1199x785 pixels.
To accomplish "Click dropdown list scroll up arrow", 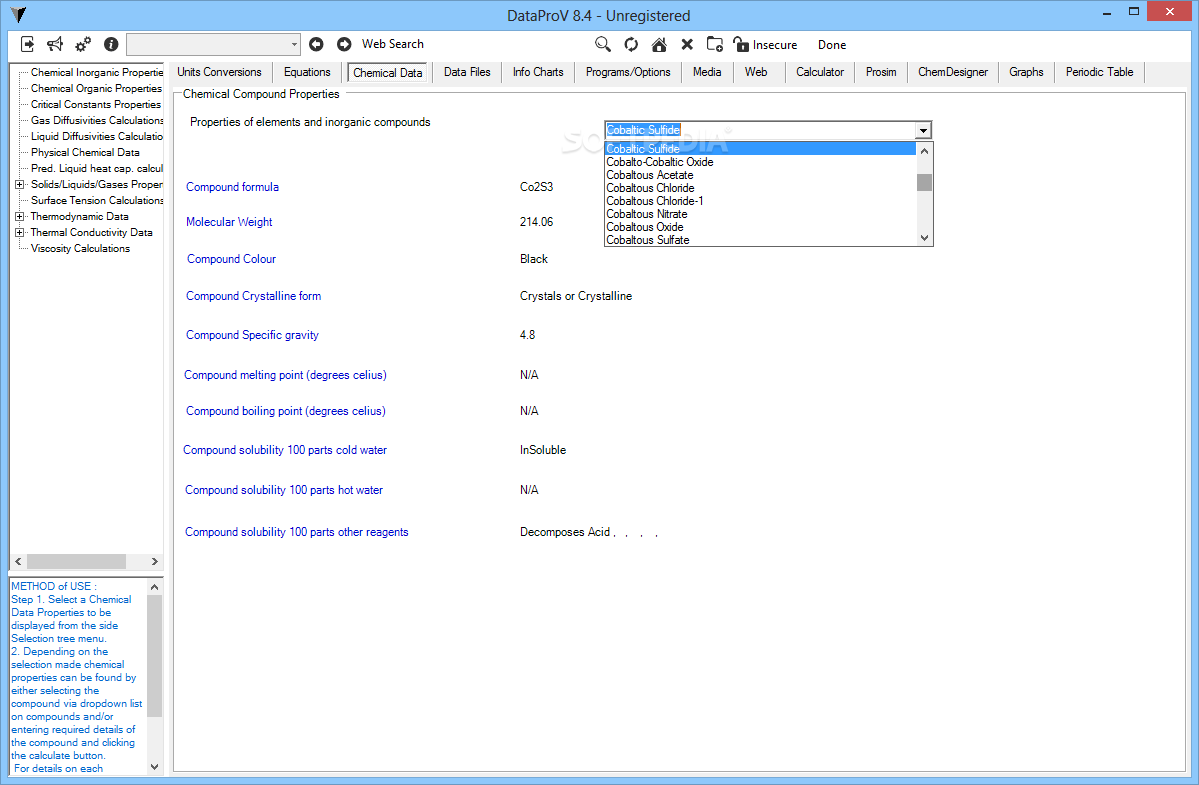I will [924, 151].
